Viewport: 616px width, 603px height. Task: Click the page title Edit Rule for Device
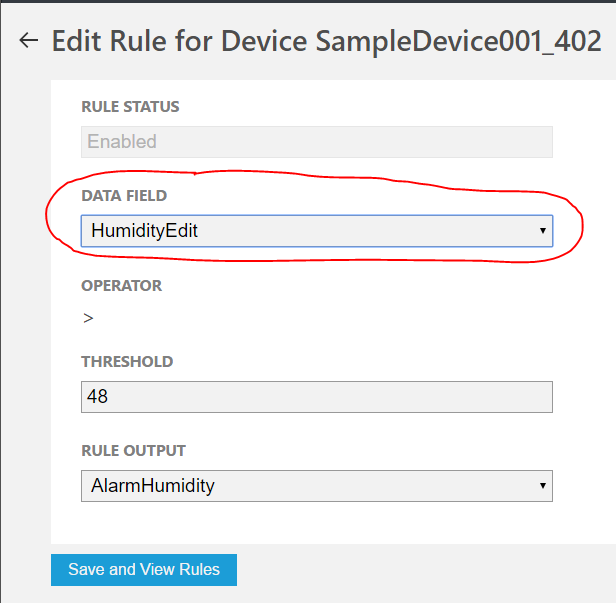(x=180, y=41)
